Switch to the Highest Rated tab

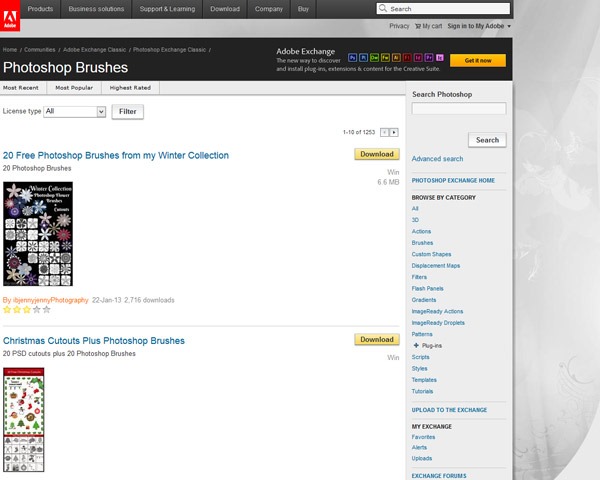(x=130, y=88)
